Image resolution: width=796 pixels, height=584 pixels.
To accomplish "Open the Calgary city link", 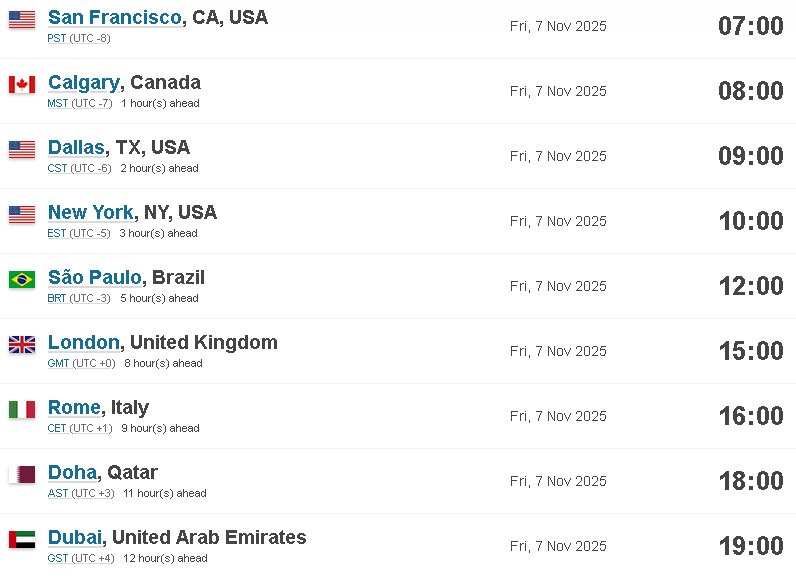I will click(x=84, y=83).
